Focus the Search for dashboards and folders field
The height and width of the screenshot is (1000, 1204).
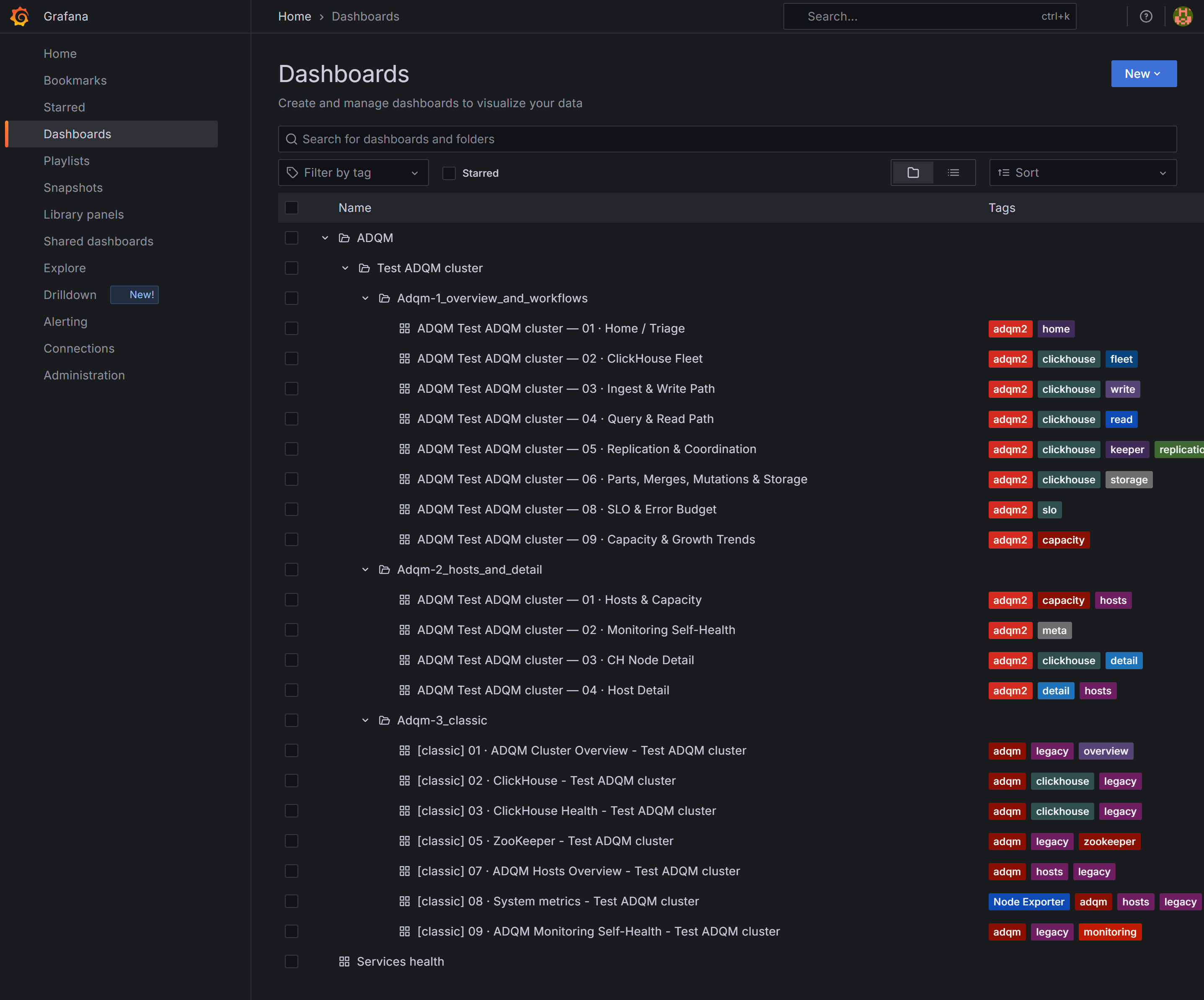pyautogui.click(x=727, y=139)
